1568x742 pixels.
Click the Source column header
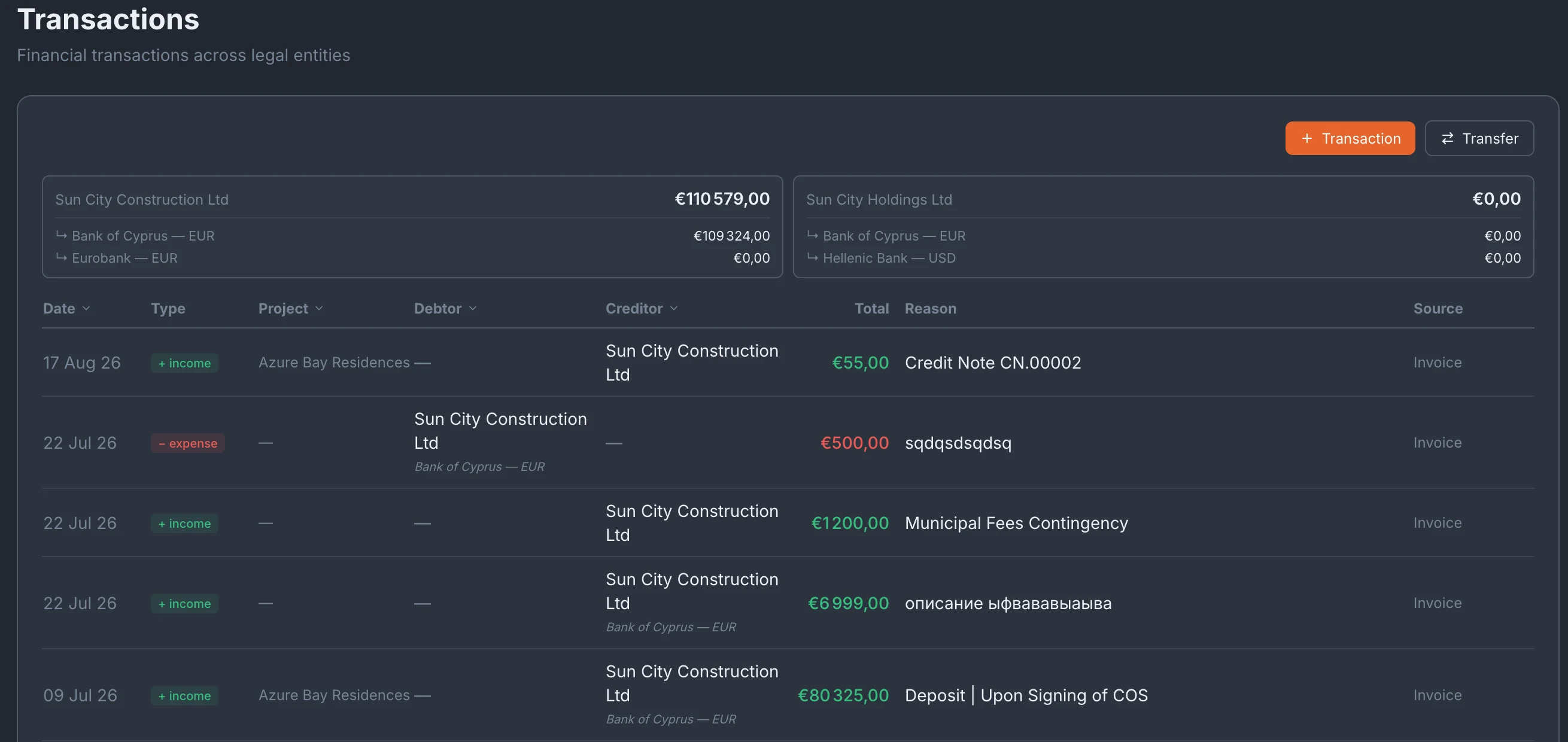click(1438, 309)
